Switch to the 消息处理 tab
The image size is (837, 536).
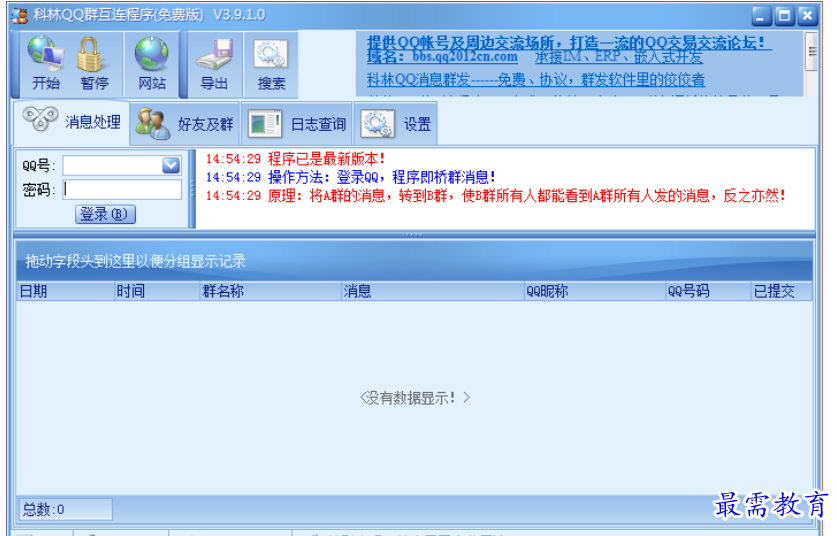(72, 122)
